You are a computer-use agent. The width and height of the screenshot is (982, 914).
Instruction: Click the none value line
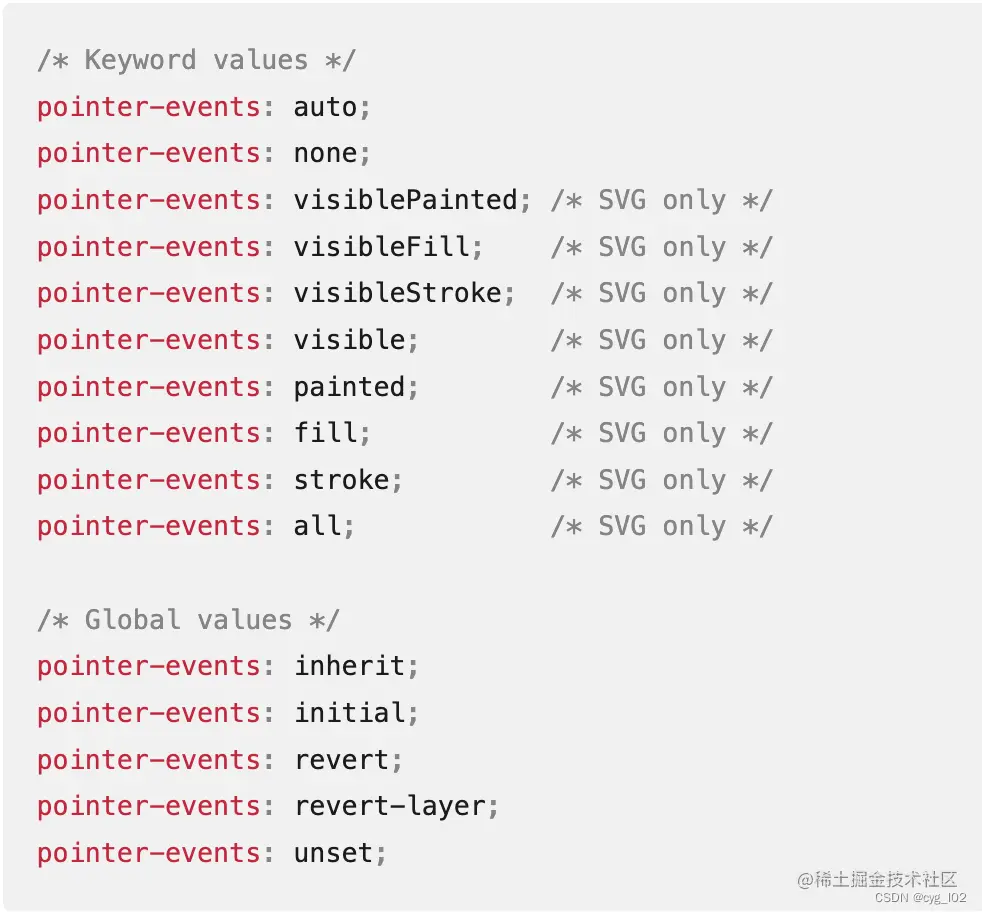tap(204, 153)
